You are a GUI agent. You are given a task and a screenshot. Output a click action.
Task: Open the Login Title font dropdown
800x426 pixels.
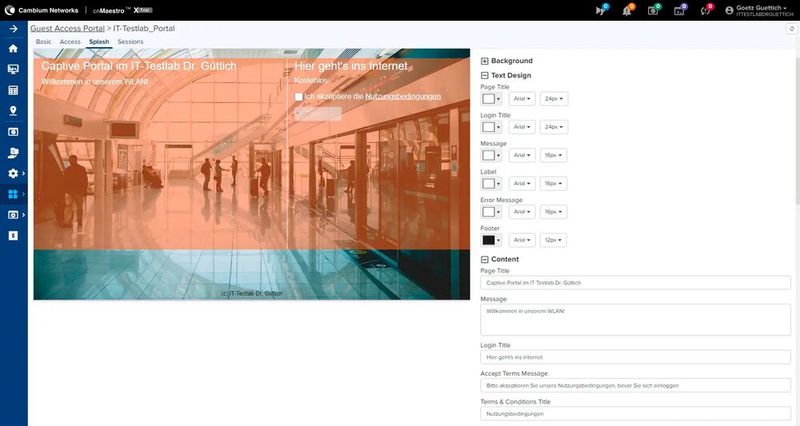(522, 127)
